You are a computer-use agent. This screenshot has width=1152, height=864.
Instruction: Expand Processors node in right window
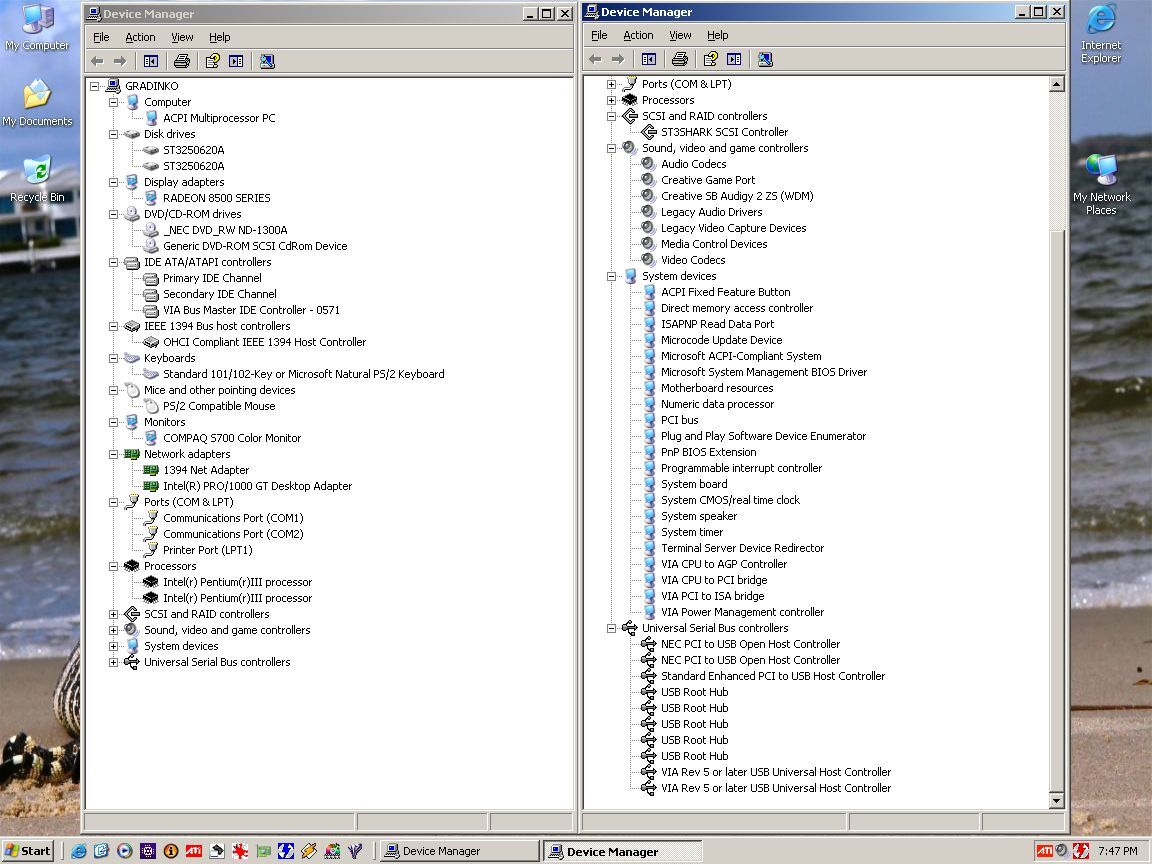click(x=611, y=100)
